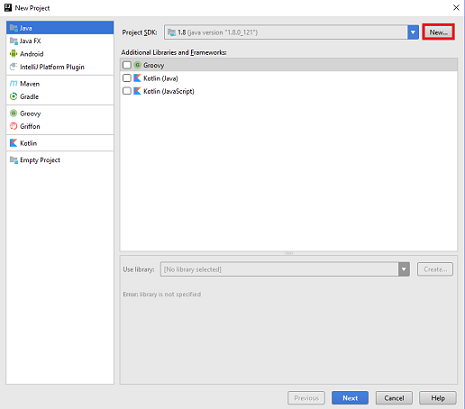Select the Java project type
Screen dimensions: 465x409
click(x=60, y=28)
